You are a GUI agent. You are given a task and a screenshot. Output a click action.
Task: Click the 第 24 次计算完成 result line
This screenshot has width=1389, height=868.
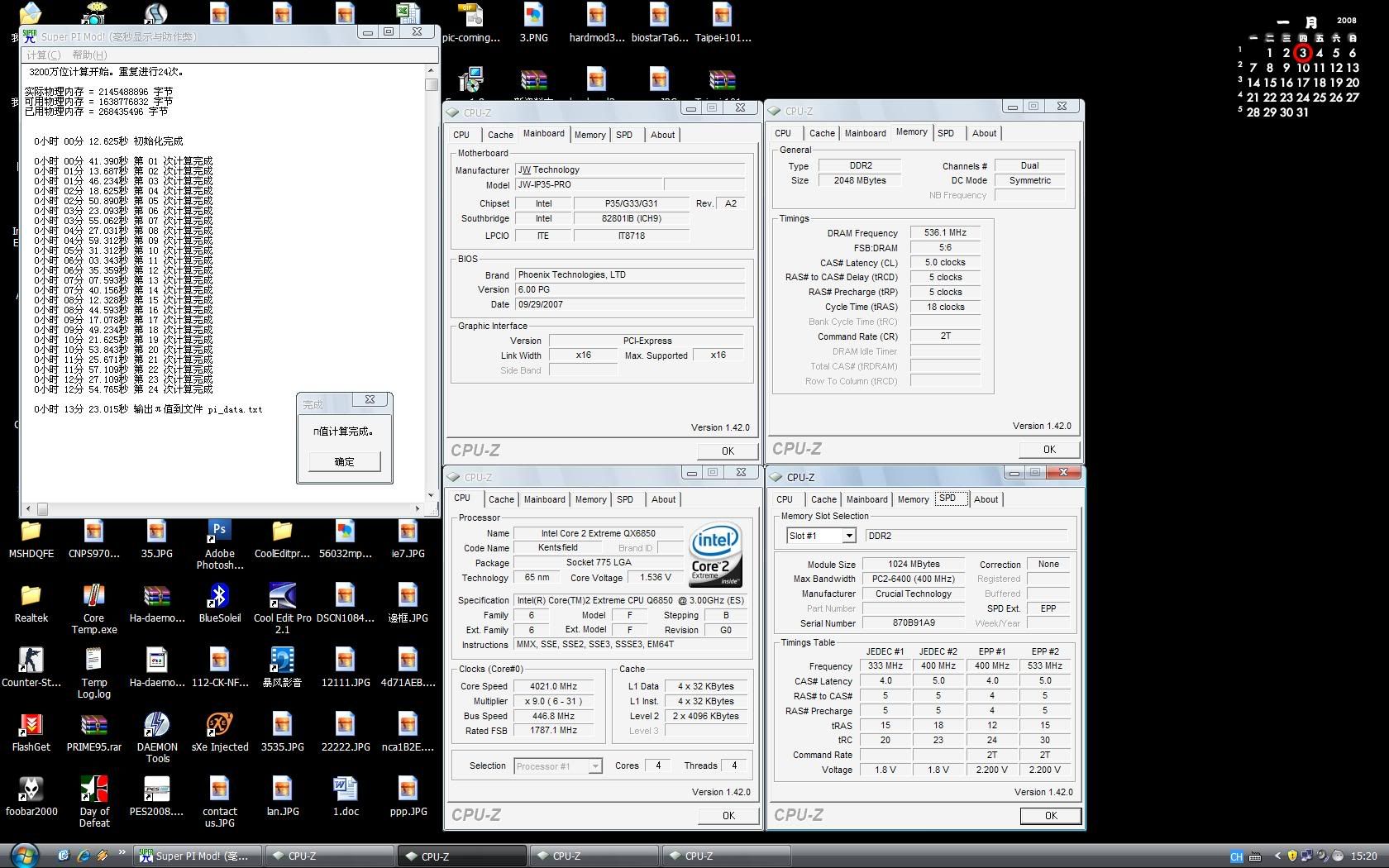123,389
